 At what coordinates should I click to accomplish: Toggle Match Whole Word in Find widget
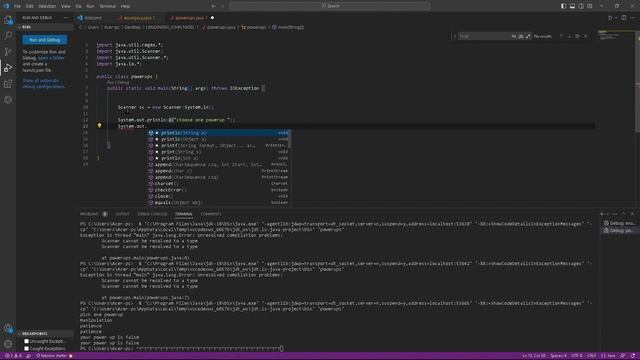tap(521, 36)
